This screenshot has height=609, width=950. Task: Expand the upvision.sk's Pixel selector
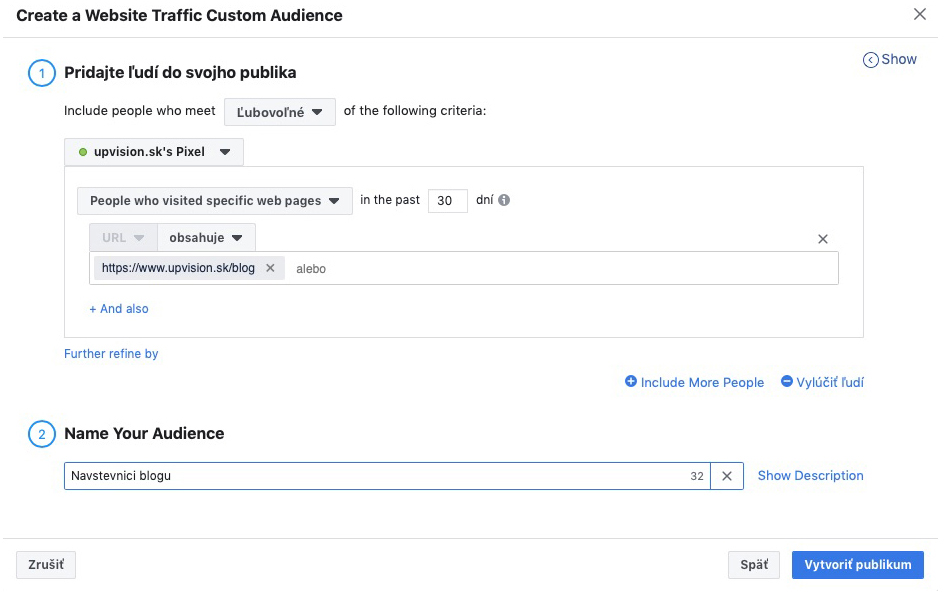[154, 152]
